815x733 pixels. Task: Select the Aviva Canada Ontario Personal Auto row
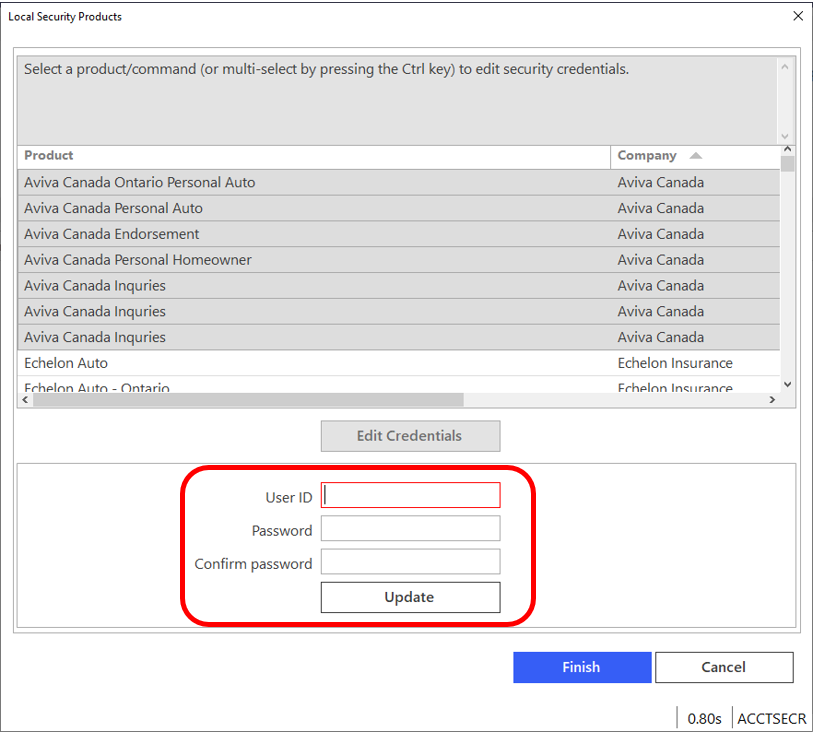tap(399, 182)
